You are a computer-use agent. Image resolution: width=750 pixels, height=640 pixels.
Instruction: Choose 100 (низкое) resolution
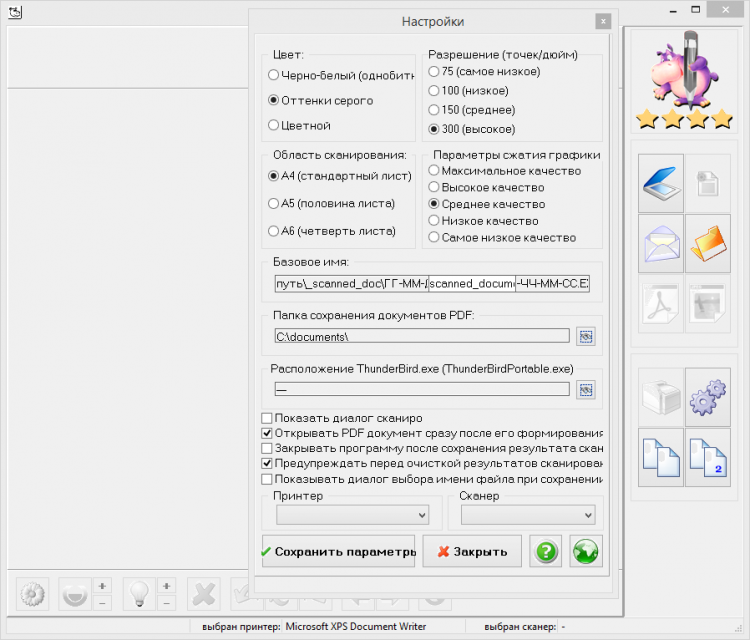tap(468, 90)
